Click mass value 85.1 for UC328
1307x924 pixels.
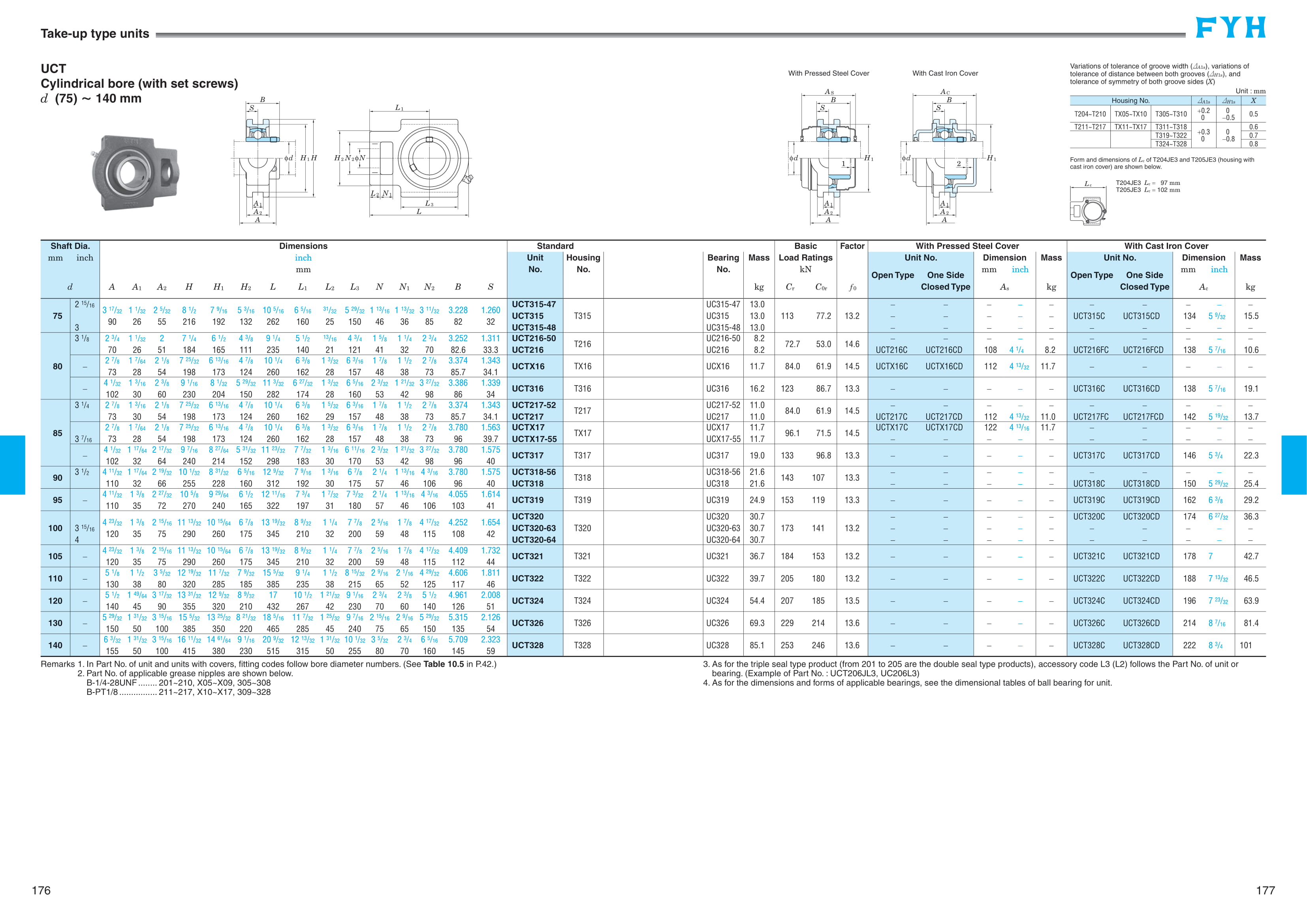click(757, 645)
